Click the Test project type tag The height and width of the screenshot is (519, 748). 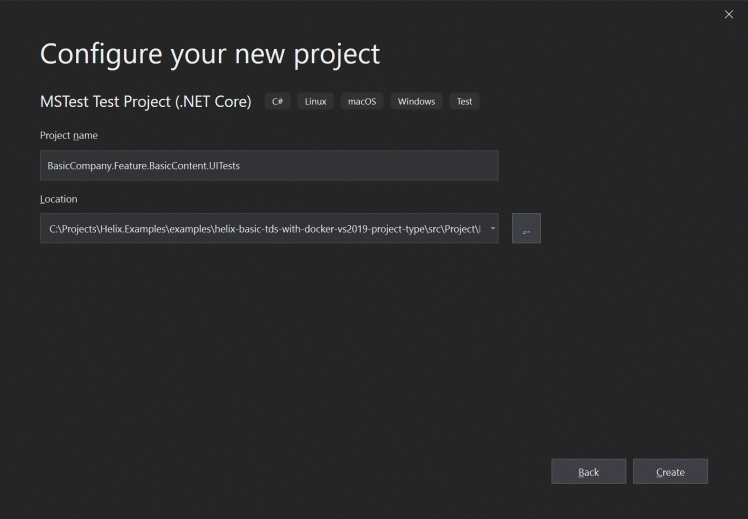click(x=464, y=102)
